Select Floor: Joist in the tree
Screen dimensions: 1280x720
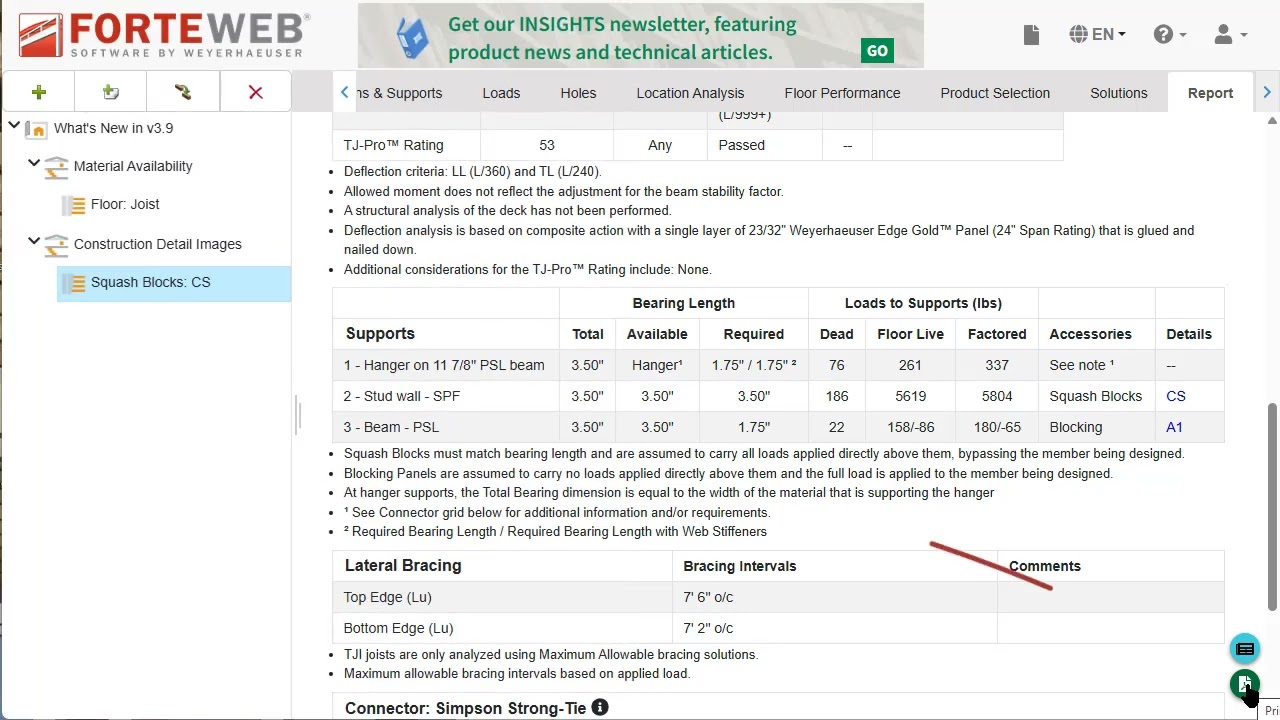125,204
